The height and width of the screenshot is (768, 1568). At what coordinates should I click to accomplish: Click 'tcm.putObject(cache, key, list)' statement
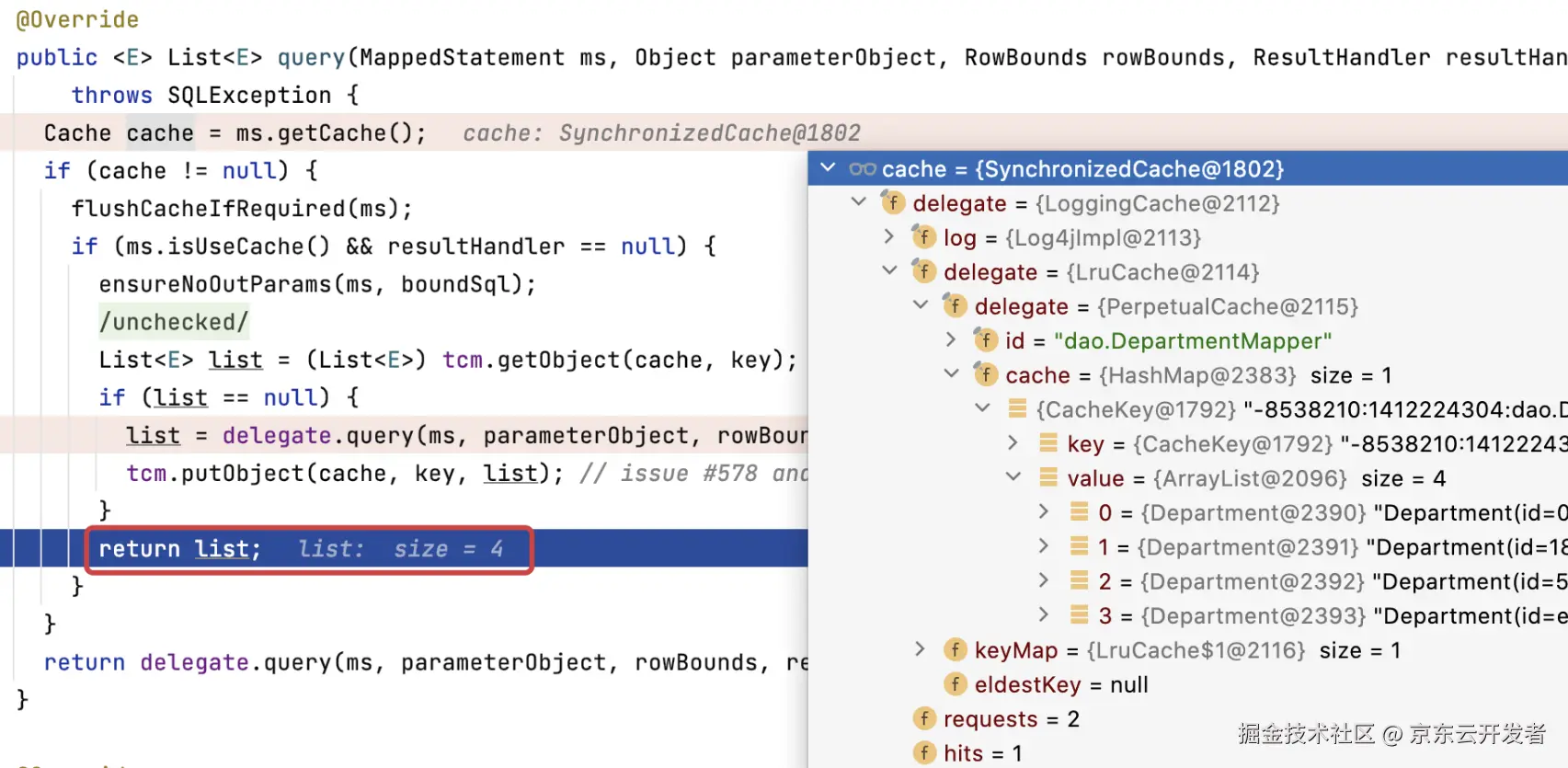click(345, 474)
